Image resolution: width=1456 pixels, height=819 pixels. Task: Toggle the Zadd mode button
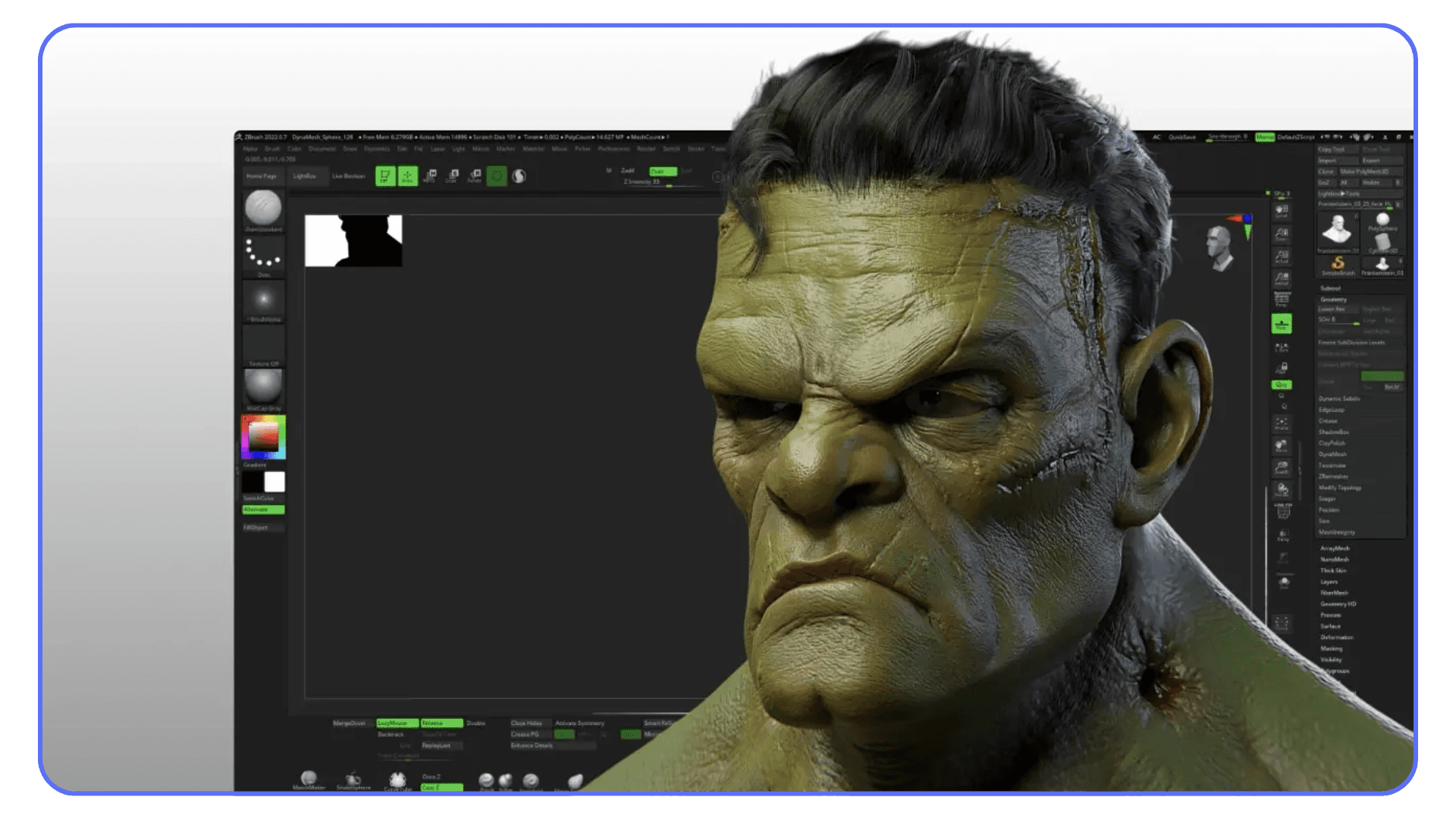click(627, 171)
